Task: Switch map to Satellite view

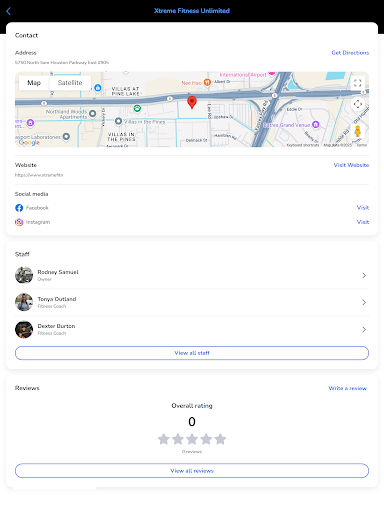Action: 70,83
